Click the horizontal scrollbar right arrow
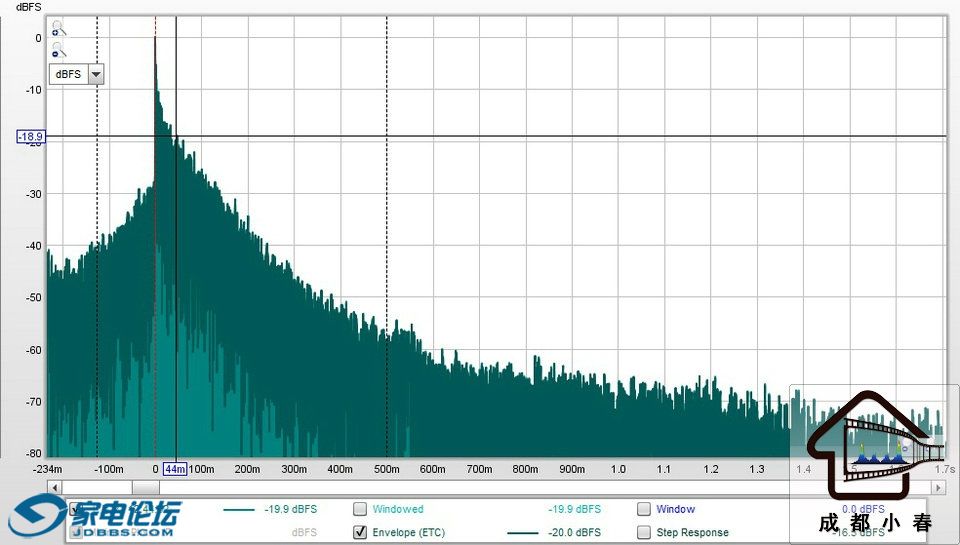960x545 pixels. (x=938, y=488)
